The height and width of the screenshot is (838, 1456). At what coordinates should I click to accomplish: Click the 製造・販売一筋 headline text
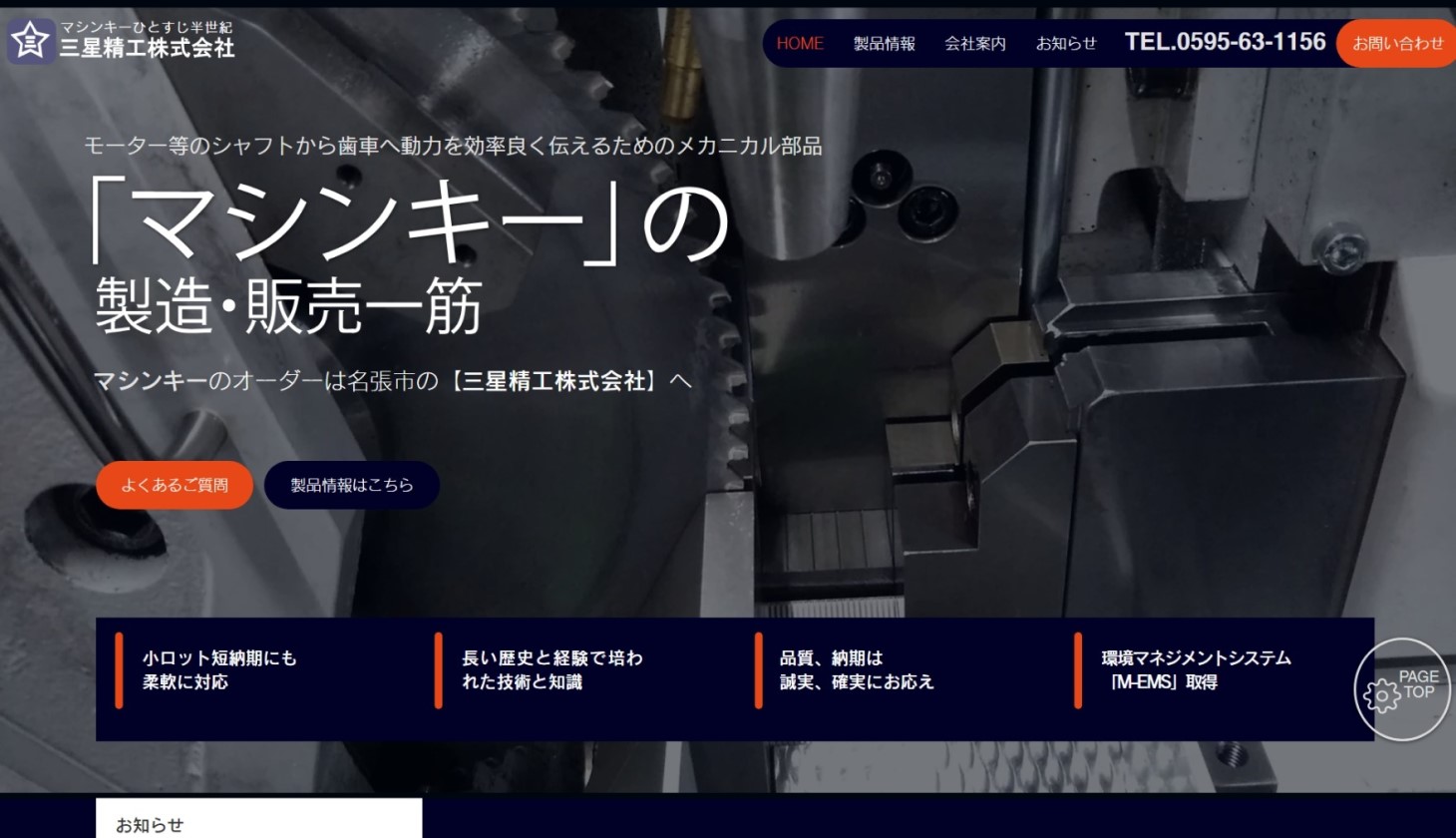point(289,306)
